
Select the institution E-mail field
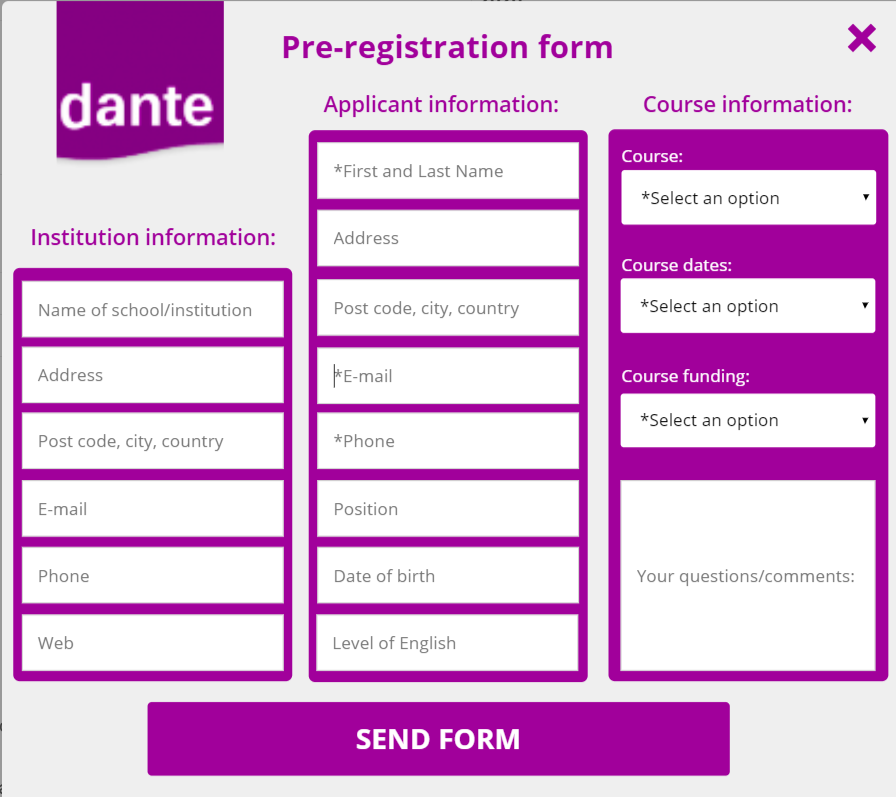(x=153, y=509)
